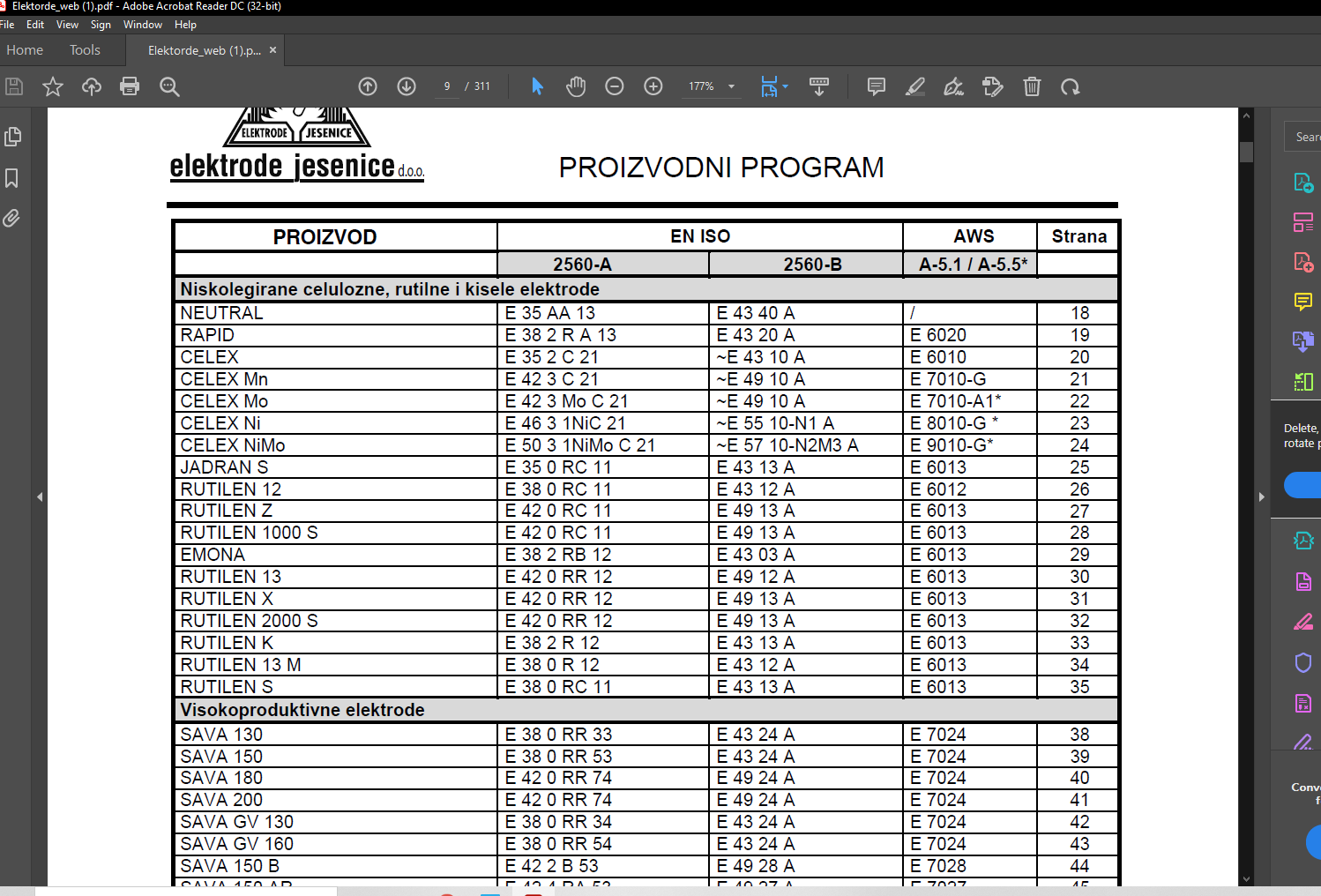Select the arrow selection tool

(537, 86)
